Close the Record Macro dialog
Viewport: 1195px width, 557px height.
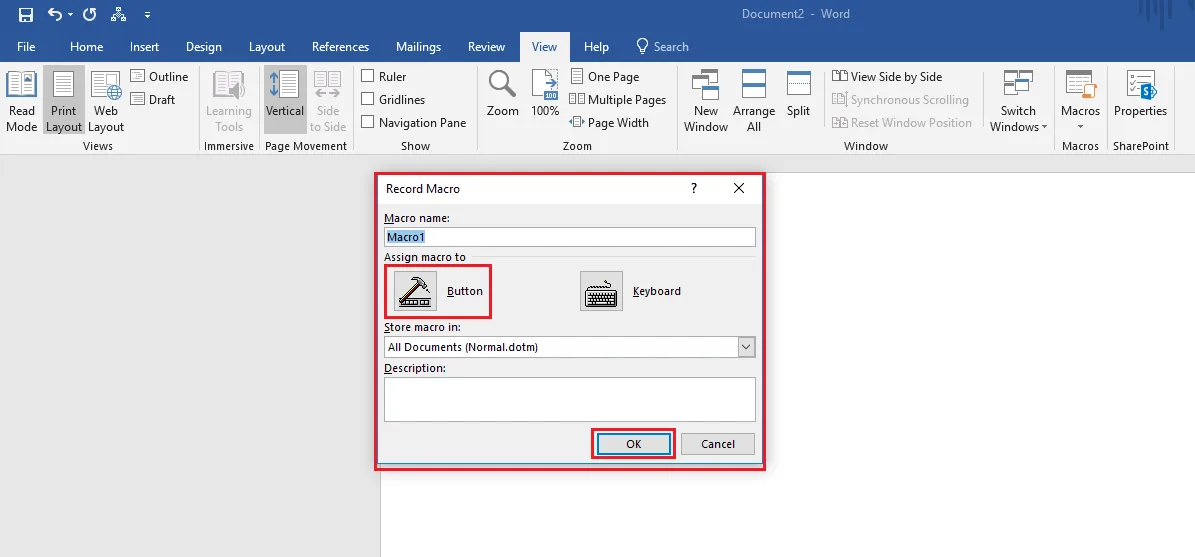[x=738, y=188]
